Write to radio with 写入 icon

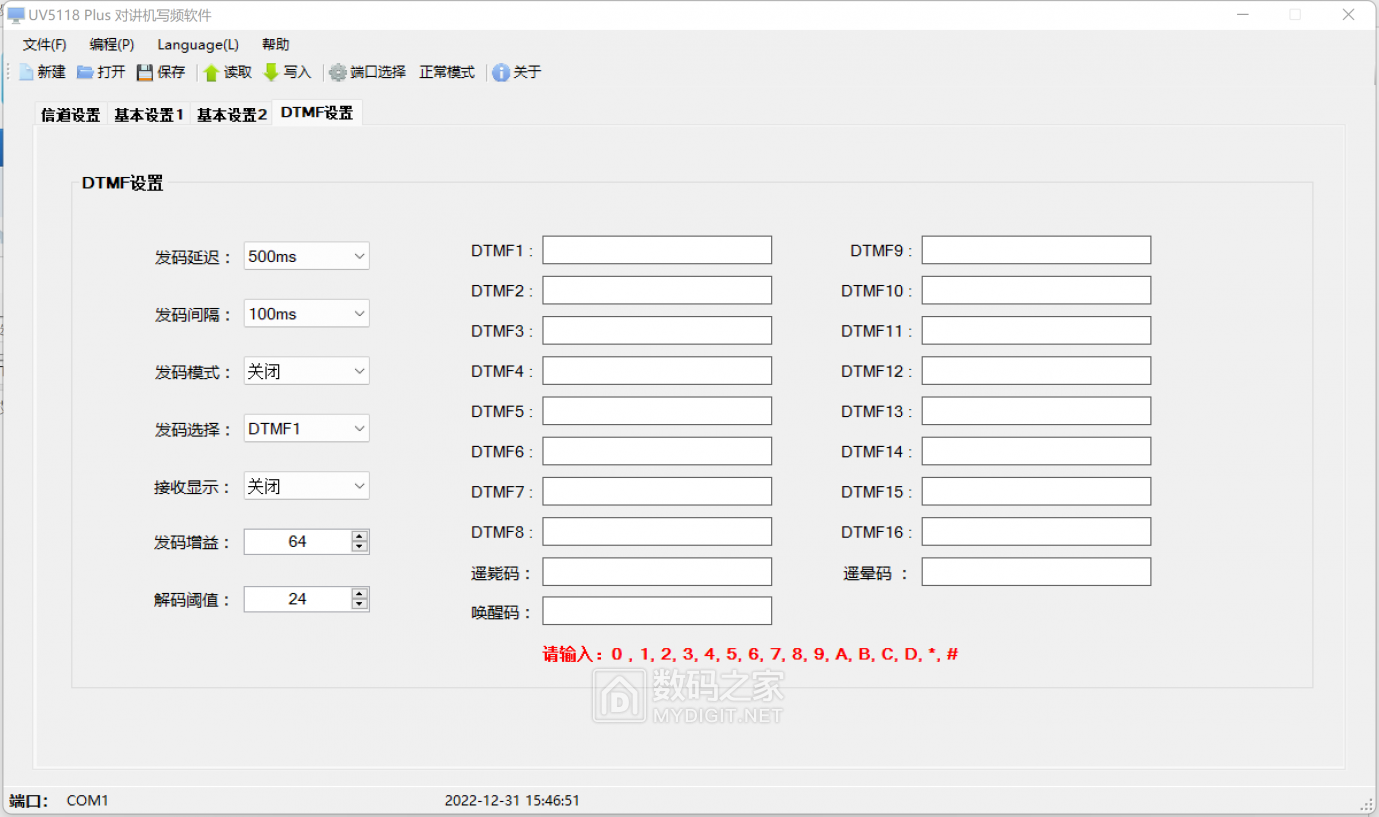[x=271, y=72]
